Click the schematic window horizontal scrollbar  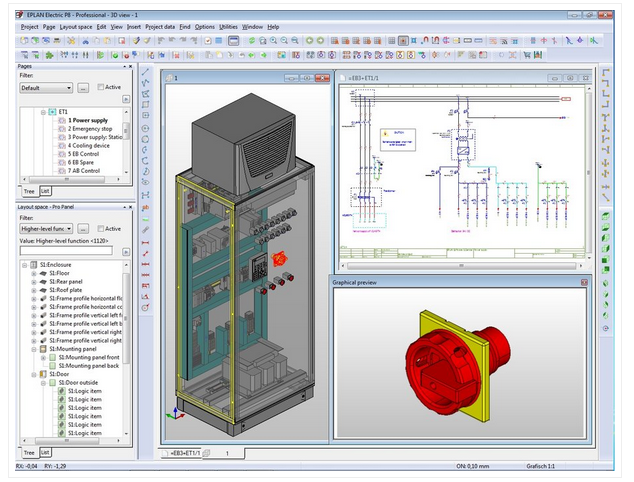coord(461,266)
